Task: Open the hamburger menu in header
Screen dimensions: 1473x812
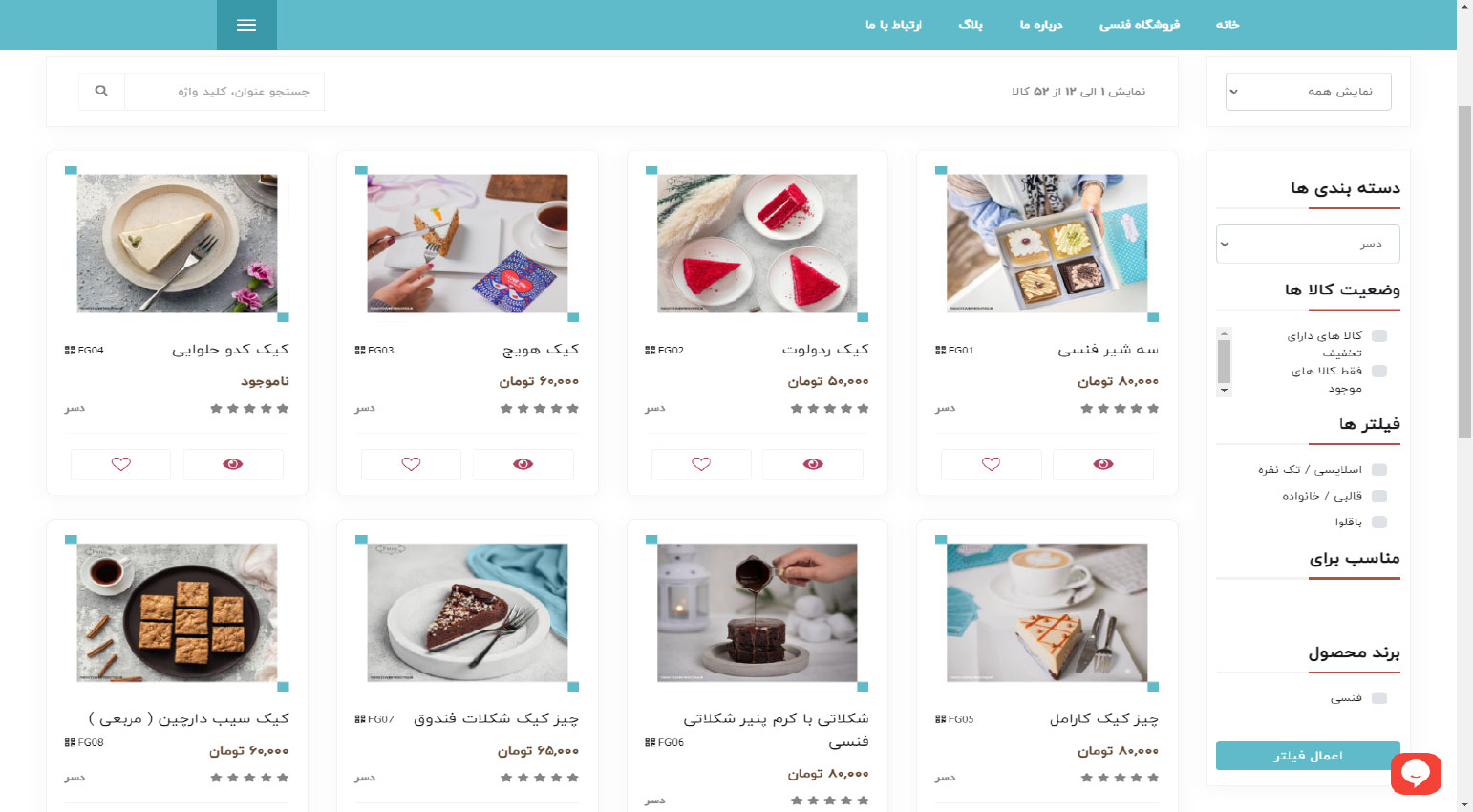Action: coord(246,25)
